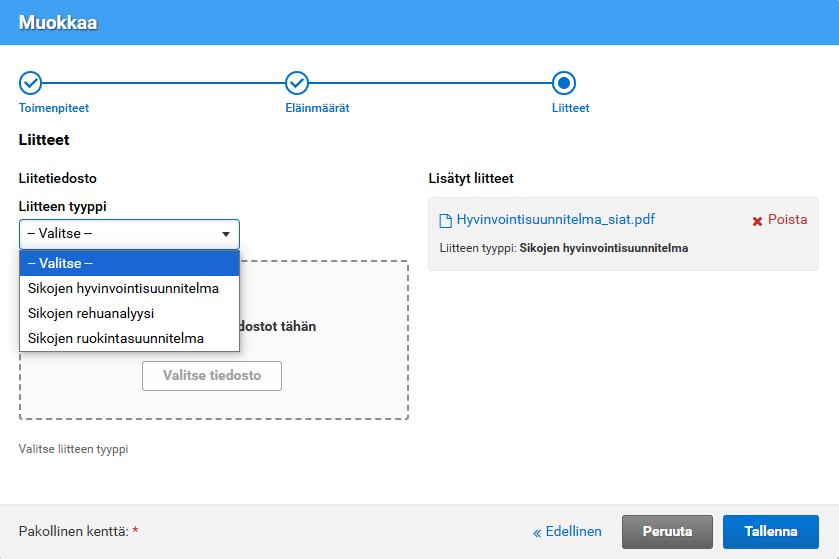
Task: Click the Eläinmäärät step checkmark circle
Action: coord(297,83)
